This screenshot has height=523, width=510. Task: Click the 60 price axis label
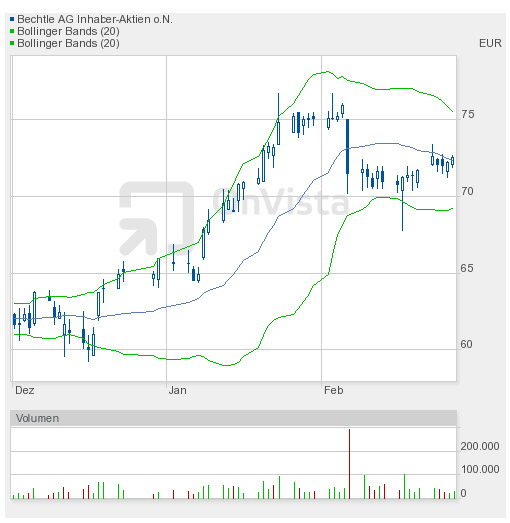tap(466, 344)
